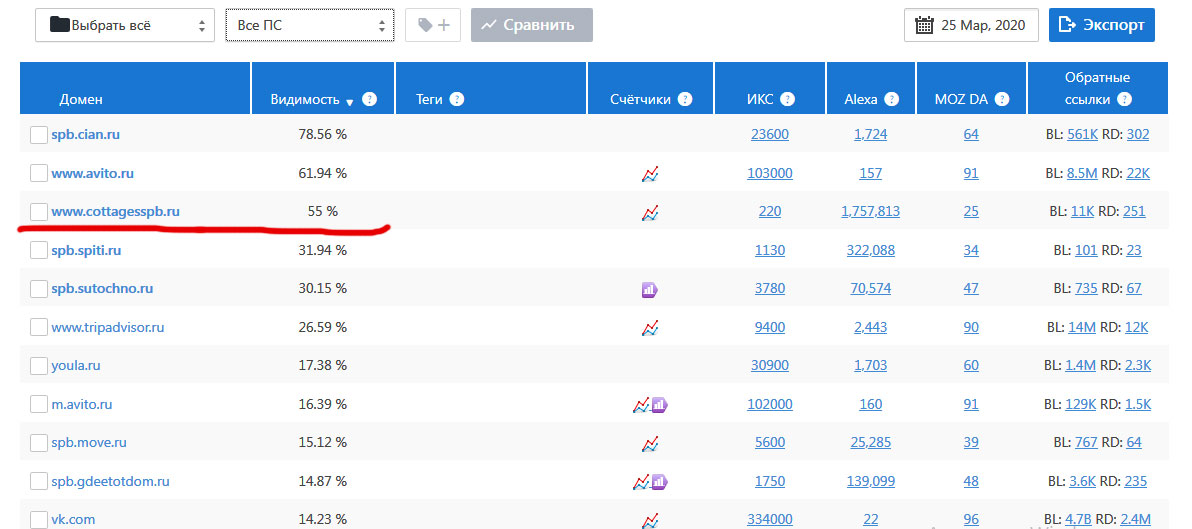Screen dimensions: 1192x529
Task: Open RD 235 link for spb.gdeetotdom.ru
Action: 1136,481
